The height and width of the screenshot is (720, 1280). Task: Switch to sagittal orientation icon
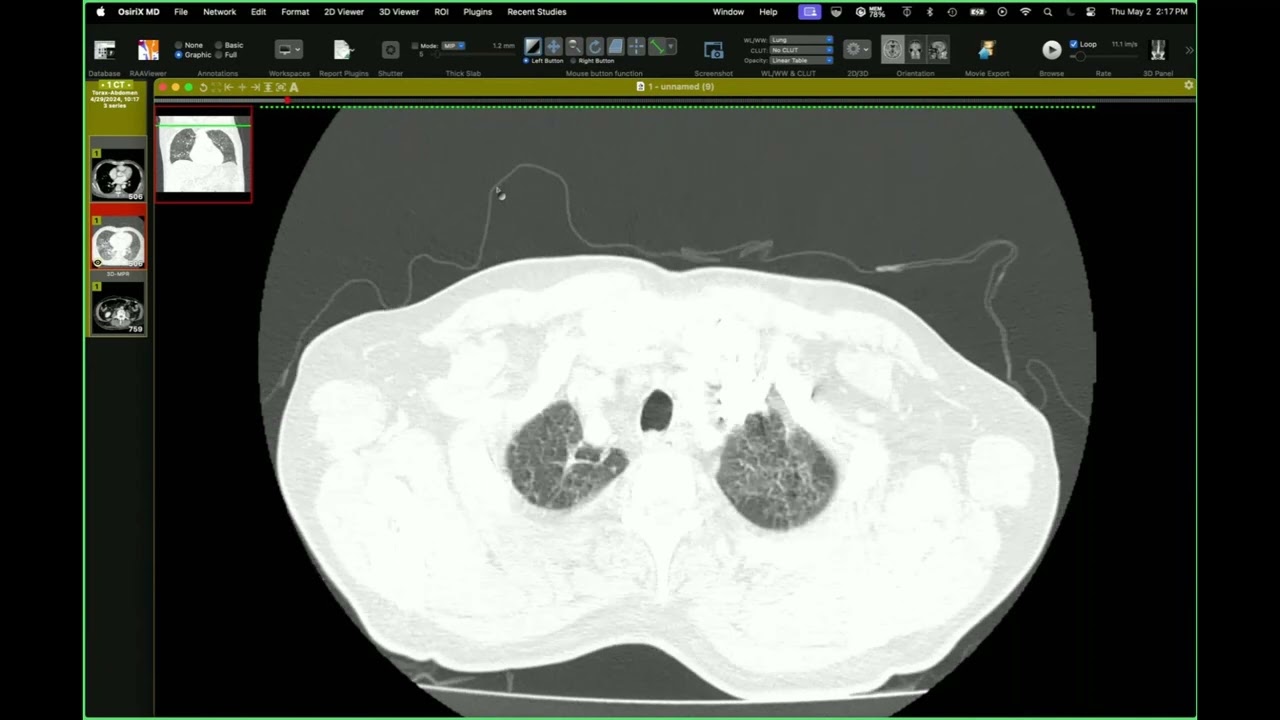coord(938,50)
